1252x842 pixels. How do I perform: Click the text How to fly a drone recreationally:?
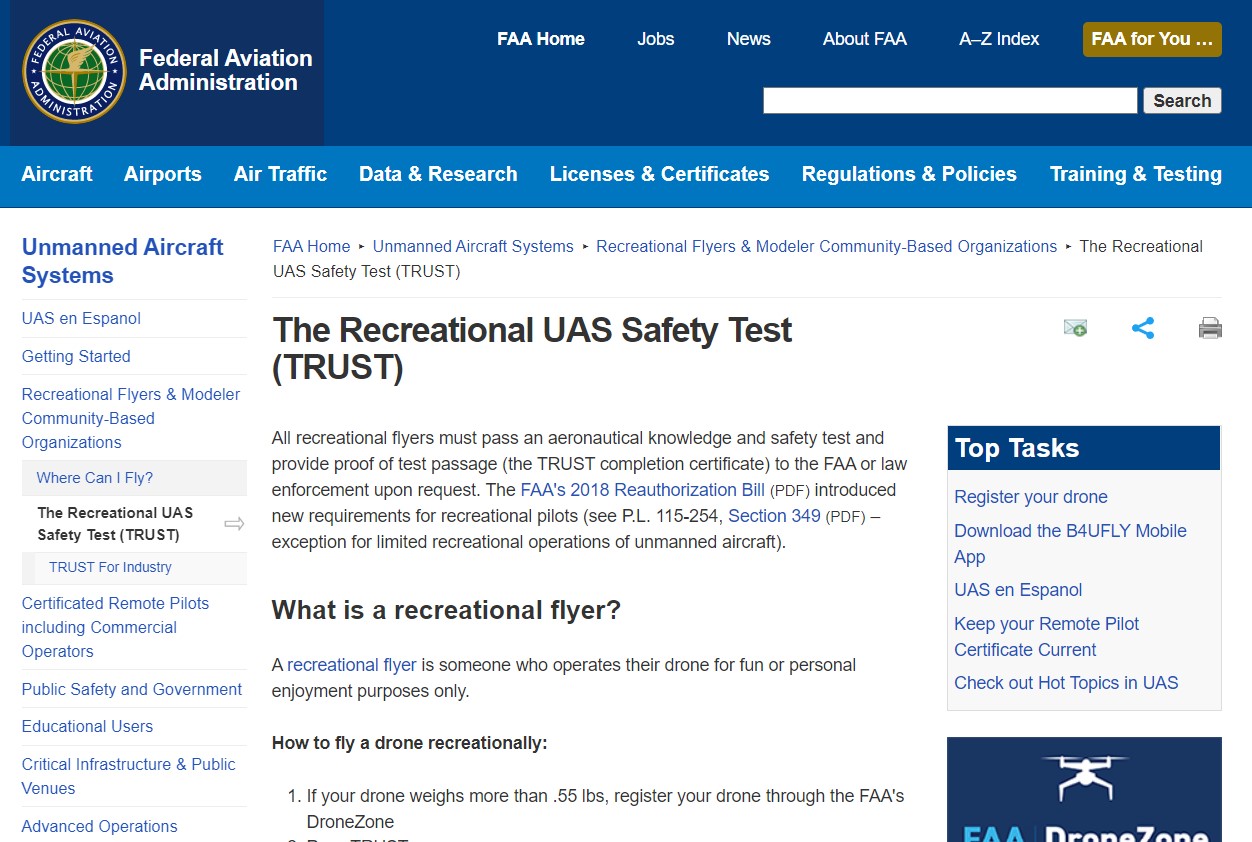(410, 743)
